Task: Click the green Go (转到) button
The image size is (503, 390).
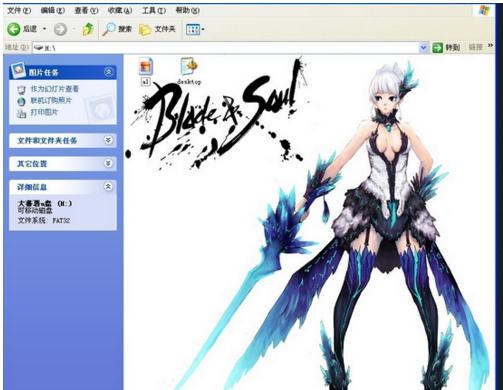Action: [x=446, y=48]
